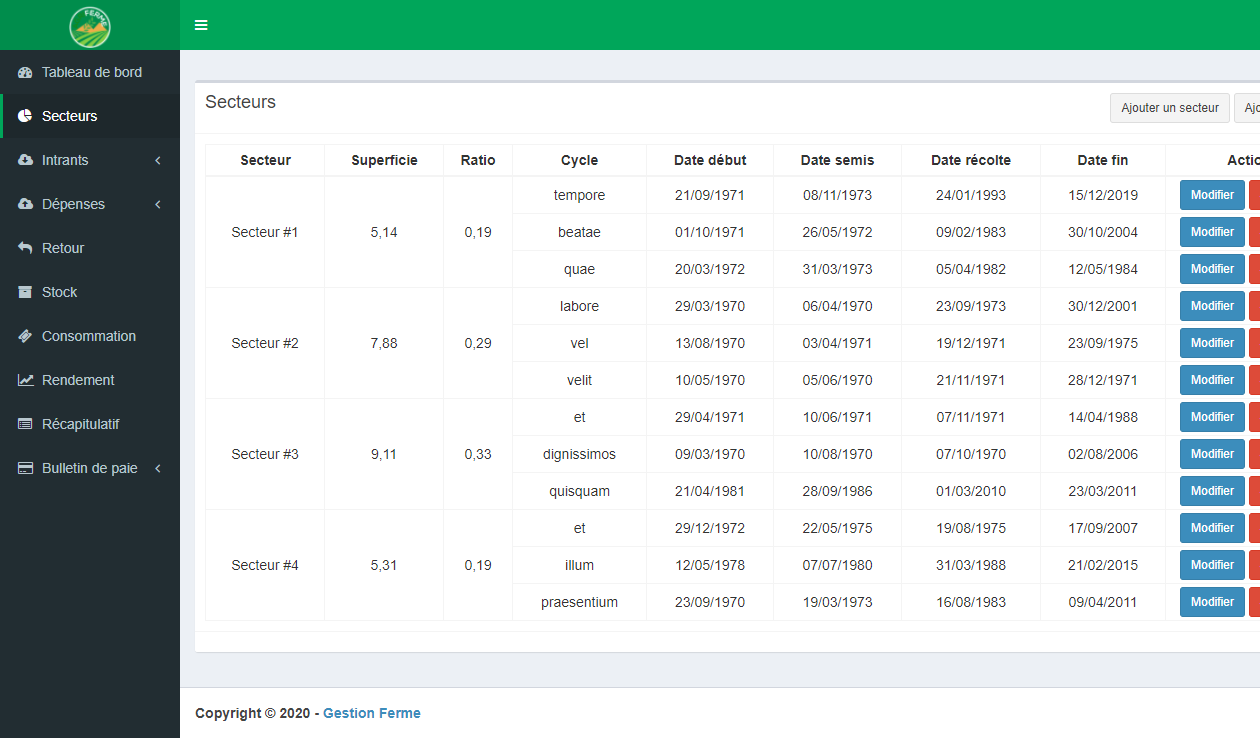The image size is (1260, 738).
Task: Click the Intrants cloud icon
Action: [25, 160]
